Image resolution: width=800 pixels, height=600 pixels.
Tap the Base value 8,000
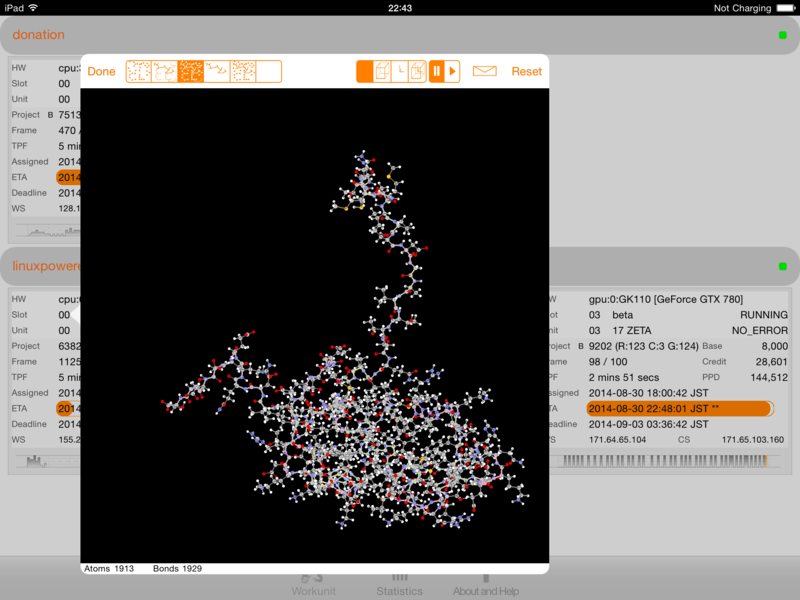click(x=774, y=346)
